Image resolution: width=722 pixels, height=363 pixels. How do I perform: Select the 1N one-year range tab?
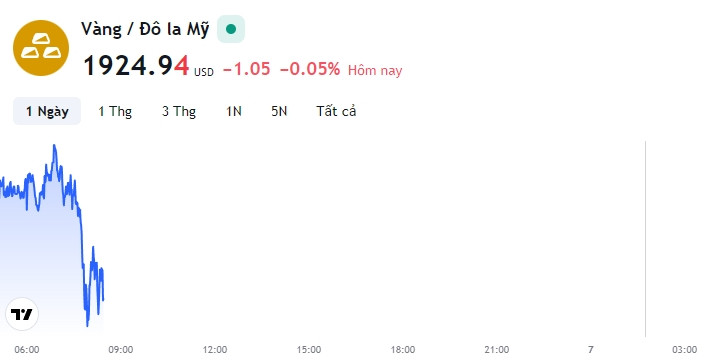(233, 111)
